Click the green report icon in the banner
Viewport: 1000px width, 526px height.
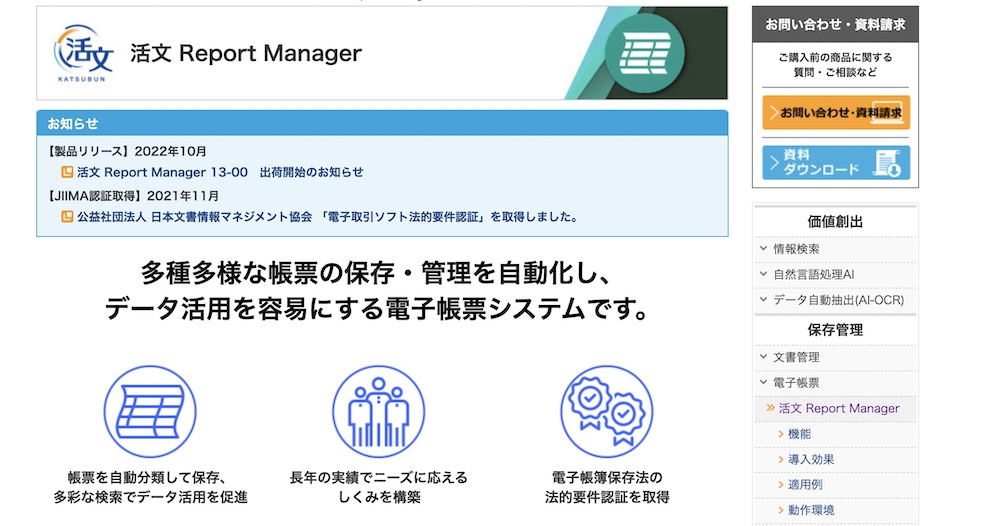644,54
